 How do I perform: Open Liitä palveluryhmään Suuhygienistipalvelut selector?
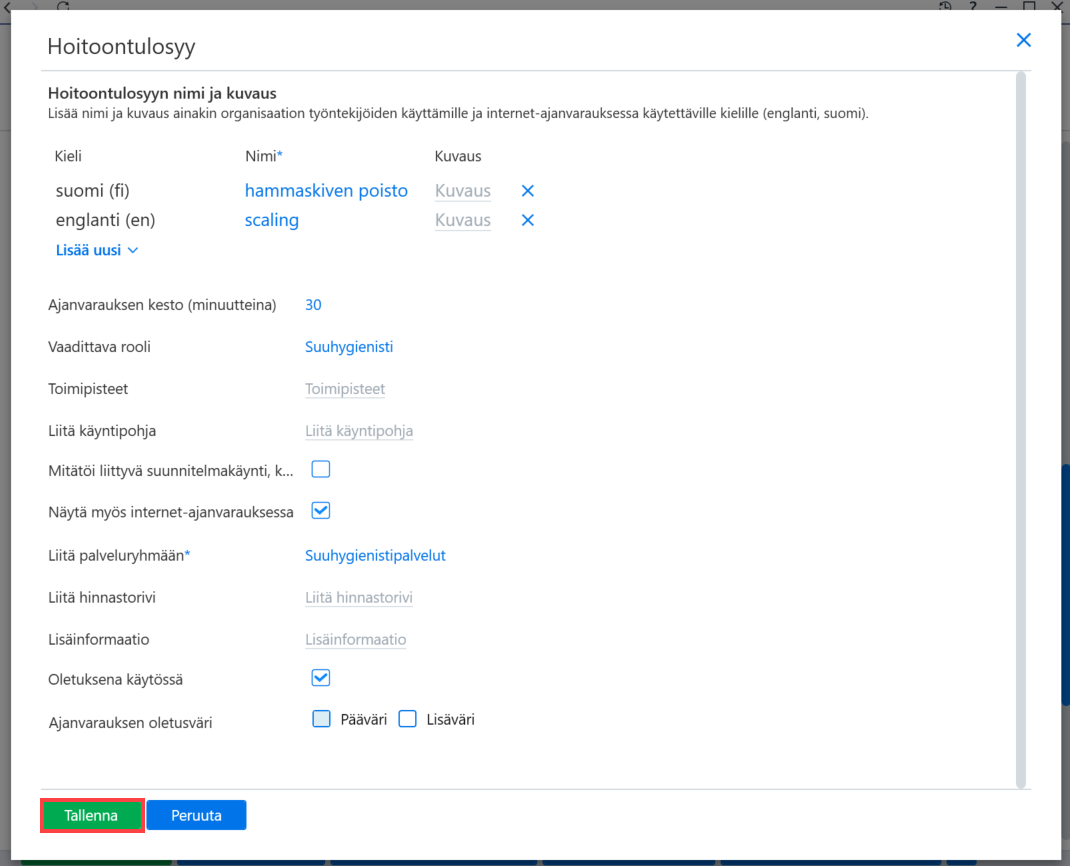[375, 555]
